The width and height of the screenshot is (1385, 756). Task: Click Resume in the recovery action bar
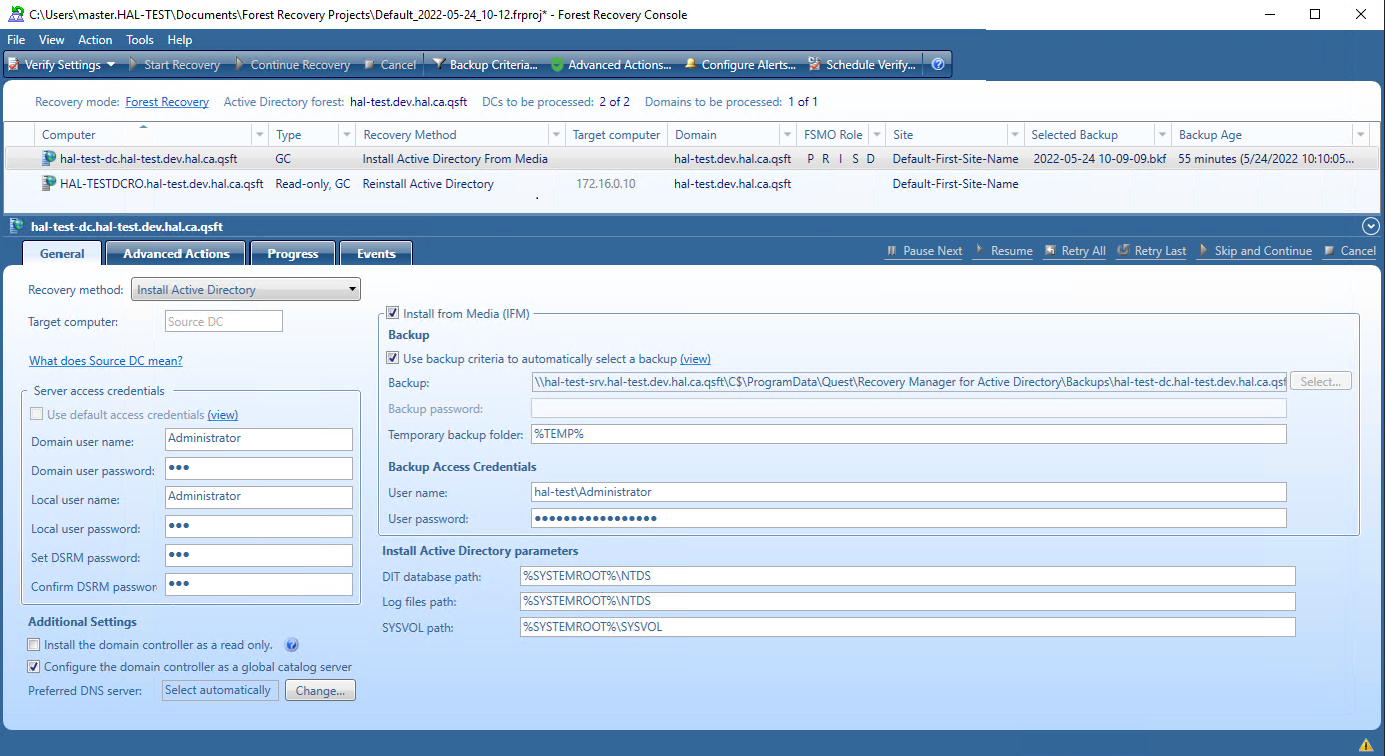(x=1003, y=251)
